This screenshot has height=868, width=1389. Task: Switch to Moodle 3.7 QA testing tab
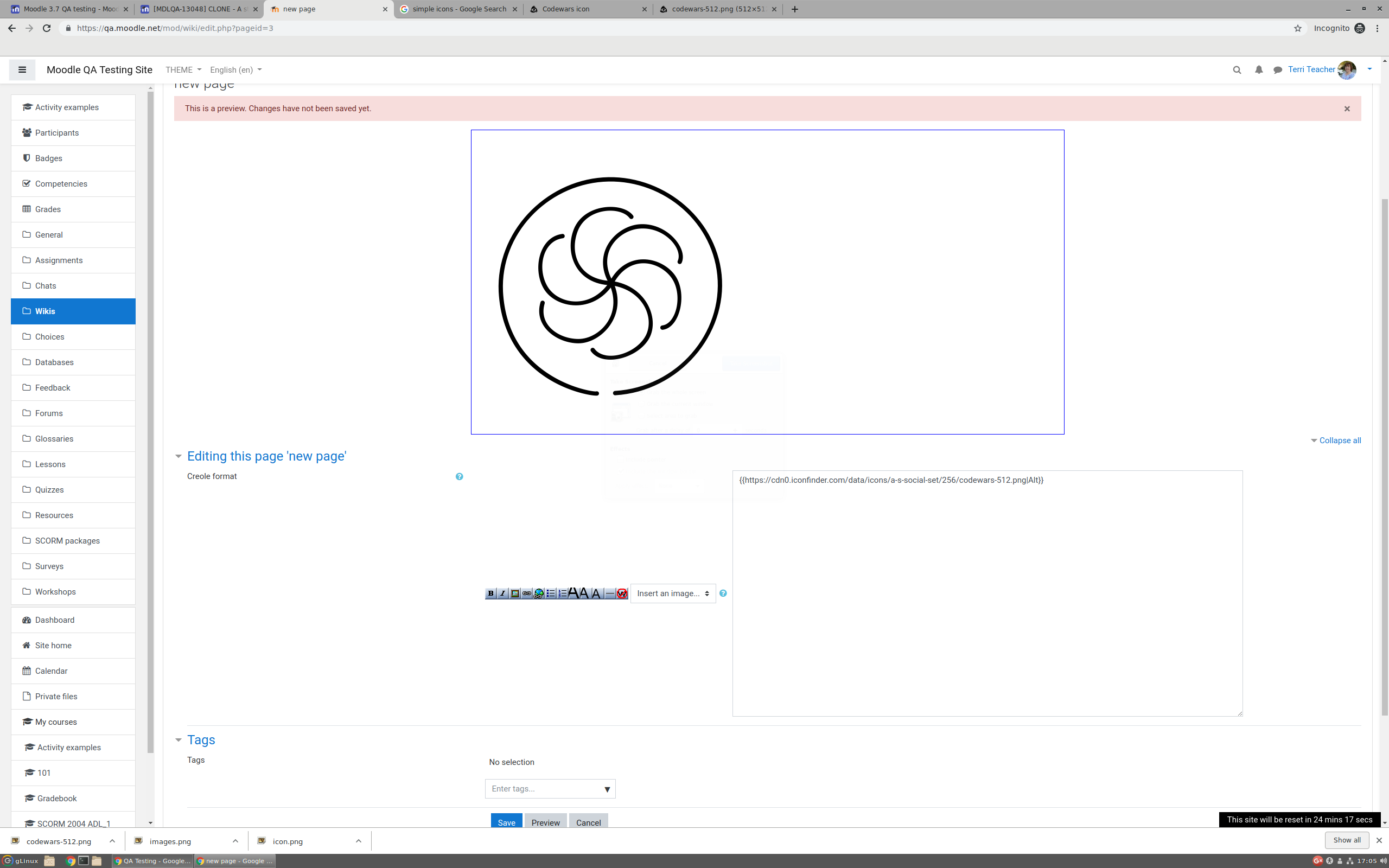70,9
